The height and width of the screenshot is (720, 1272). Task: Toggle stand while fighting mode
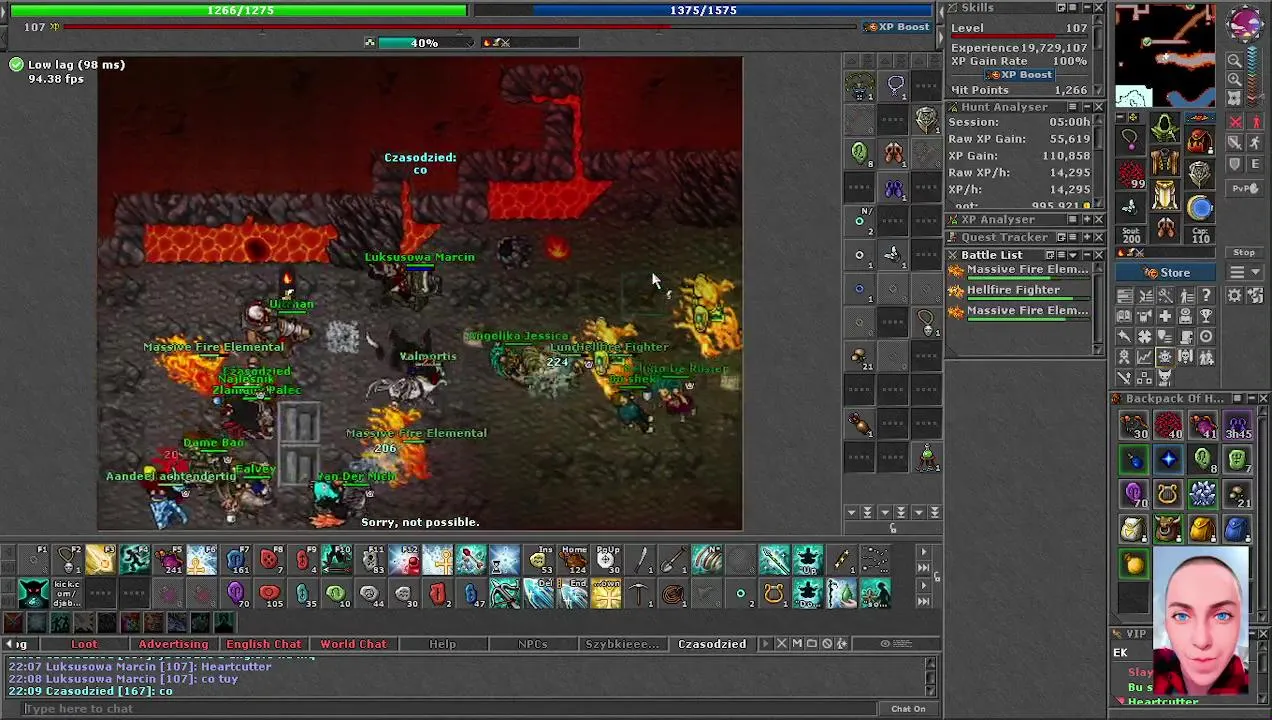point(1257,122)
